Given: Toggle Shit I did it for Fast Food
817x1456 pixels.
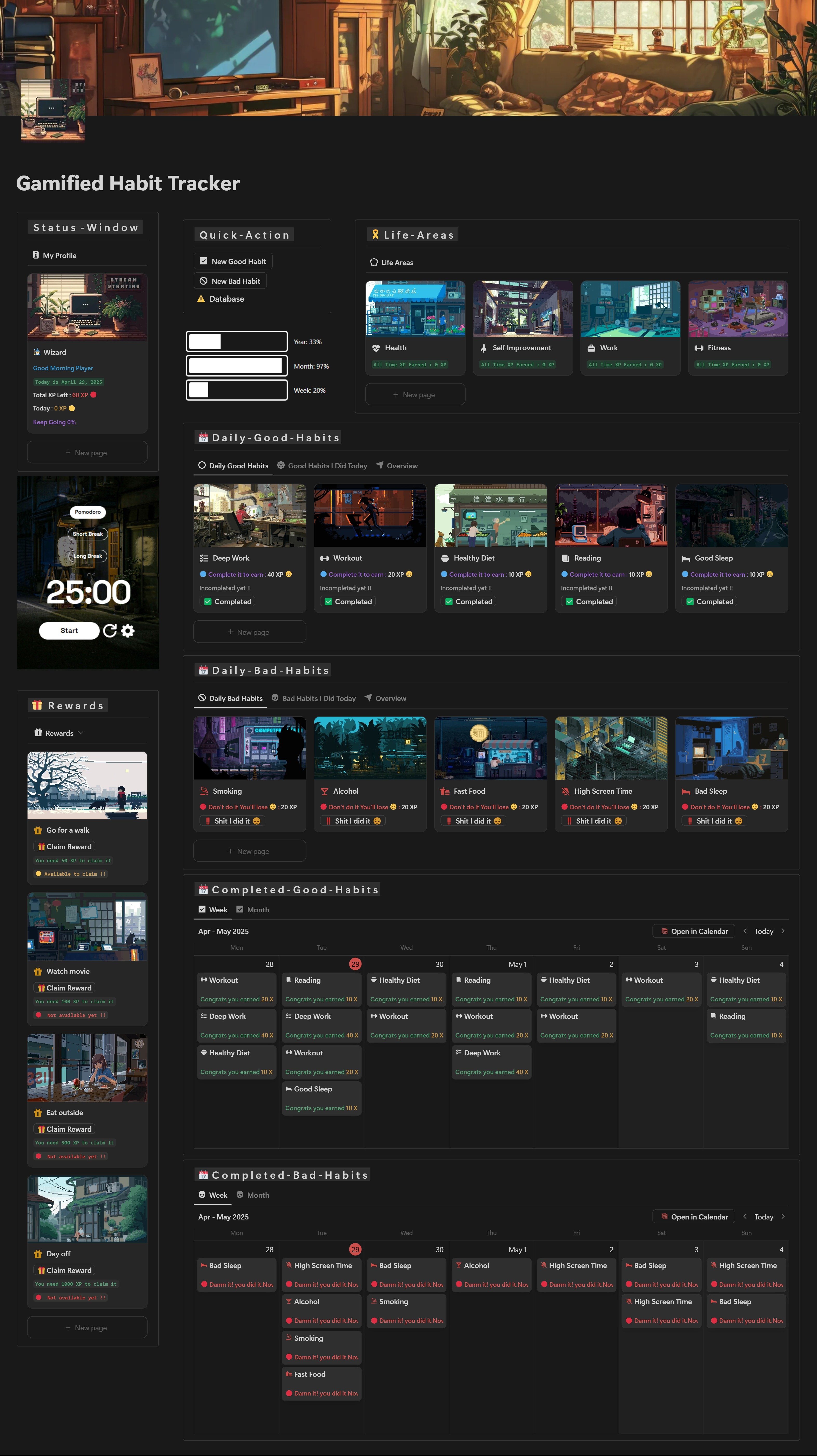Looking at the screenshot, I should pyautogui.click(x=473, y=821).
